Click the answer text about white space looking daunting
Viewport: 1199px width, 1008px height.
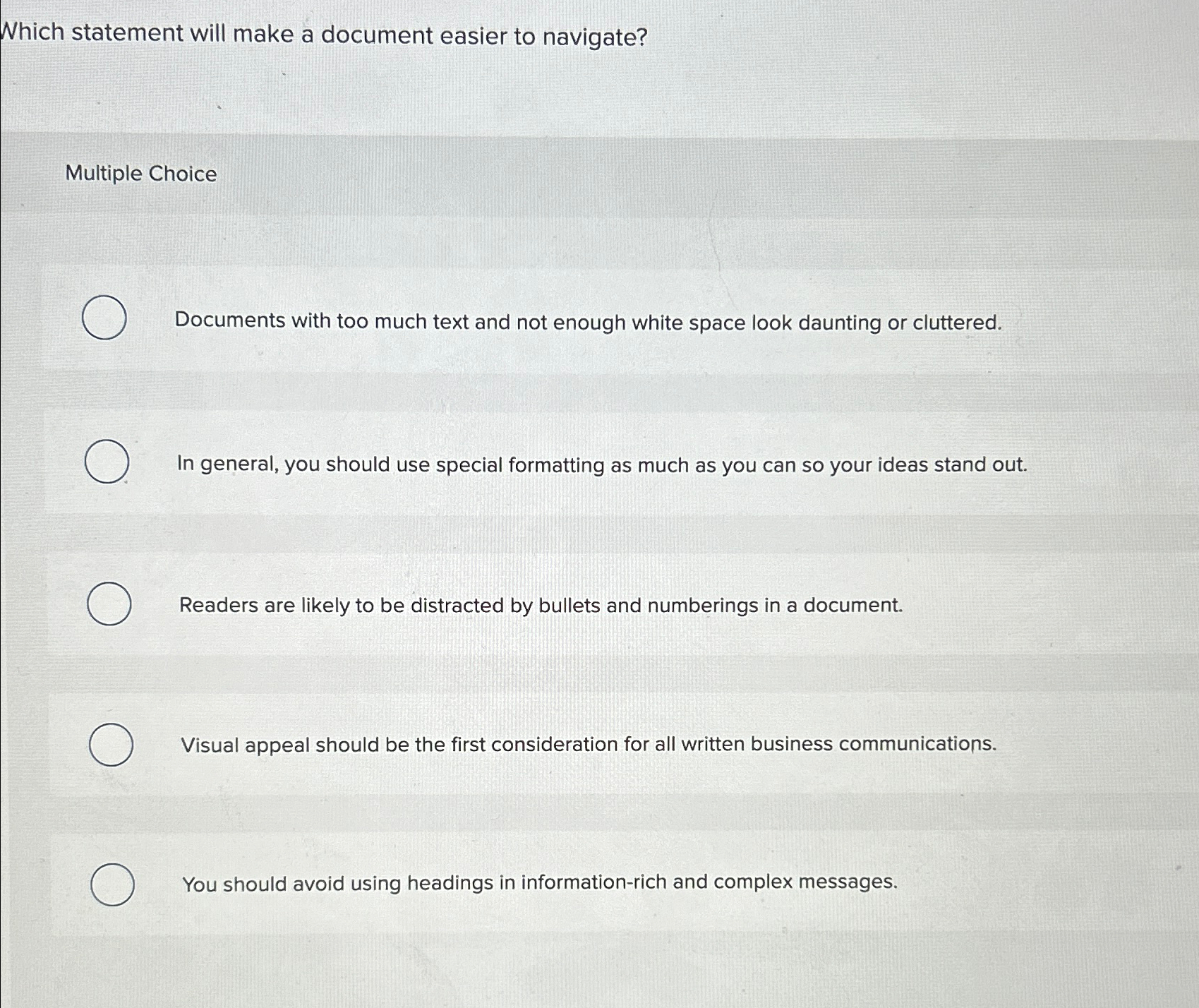589,322
